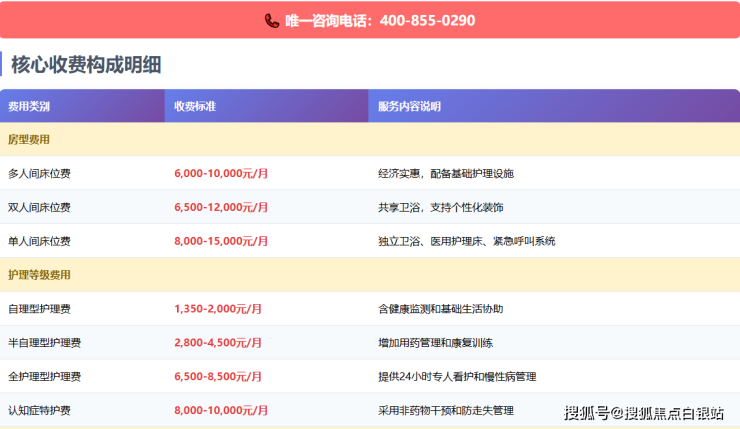Click the 核心收费构成明细 heading

point(86,65)
